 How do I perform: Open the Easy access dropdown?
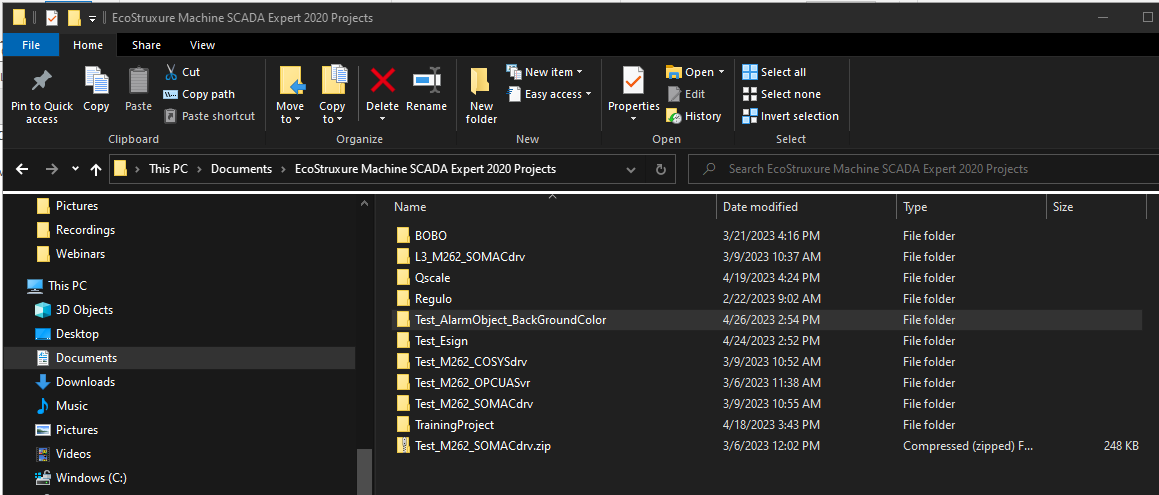548,94
